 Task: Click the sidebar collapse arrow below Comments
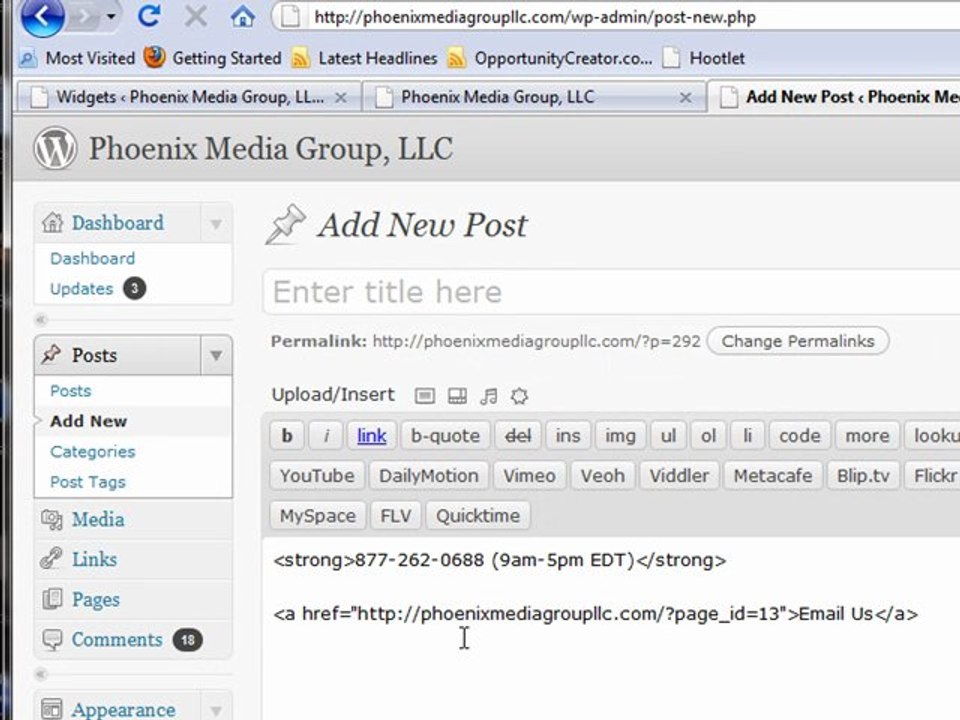coord(41,674)
